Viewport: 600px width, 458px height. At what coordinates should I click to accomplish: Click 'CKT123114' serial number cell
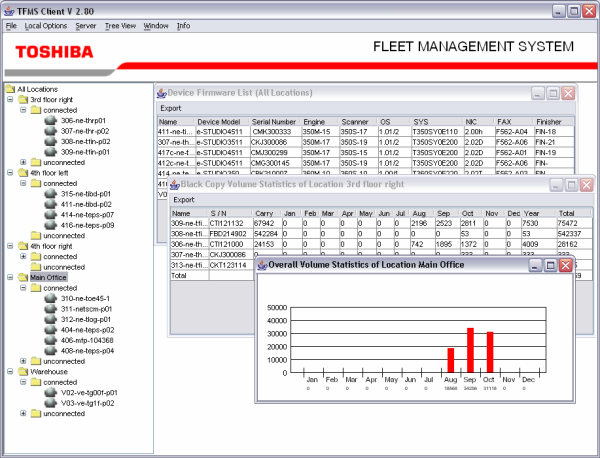(230, 265)
